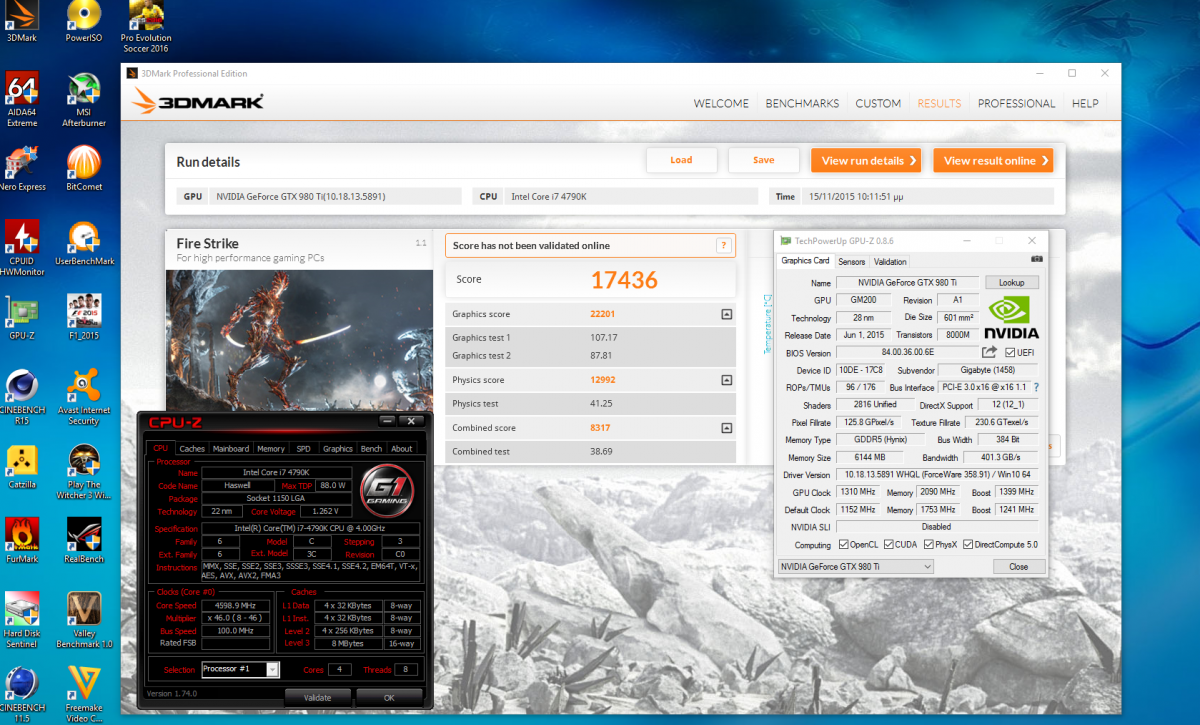Open the WELCOME tab in 3DMark
Image resolution: width=1200 pixels, height=725 pixels.
pyautogui.click(x=721, y=103)
